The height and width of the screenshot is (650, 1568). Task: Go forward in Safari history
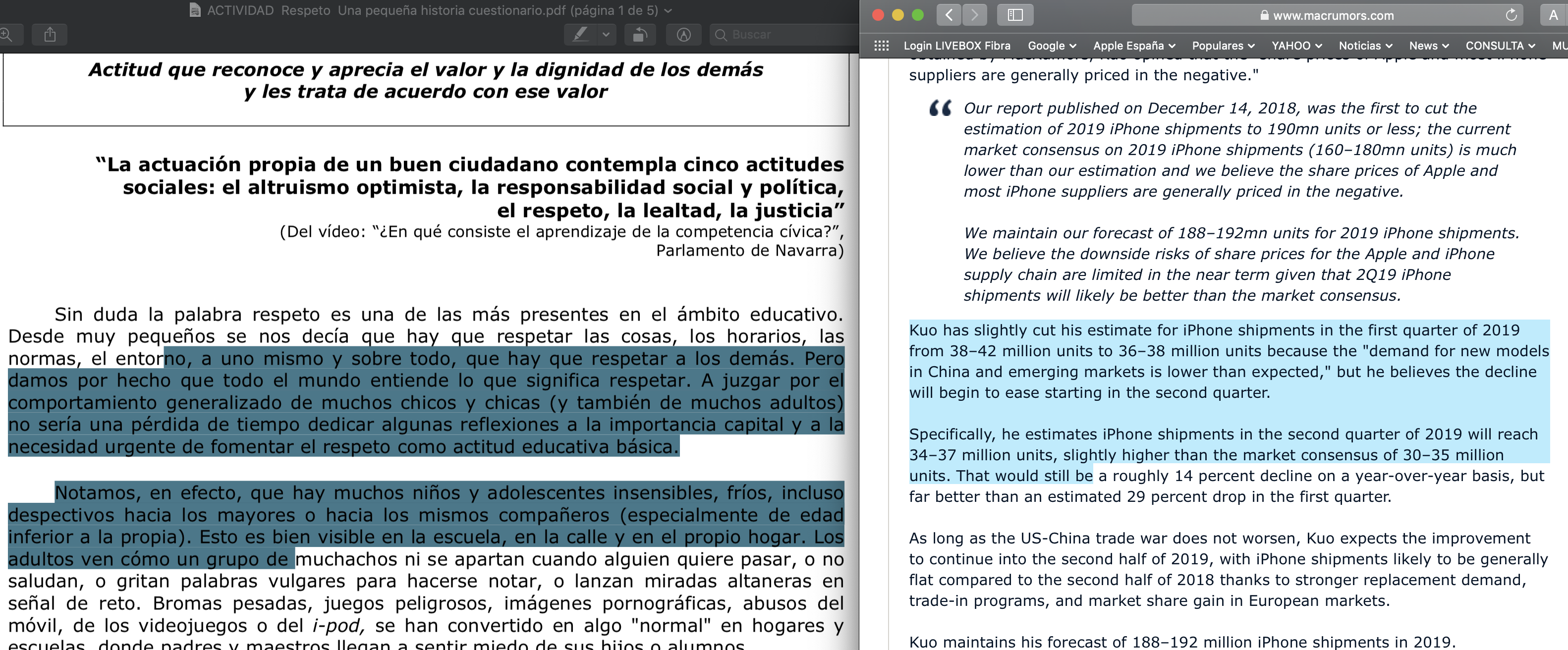(974, 15)
